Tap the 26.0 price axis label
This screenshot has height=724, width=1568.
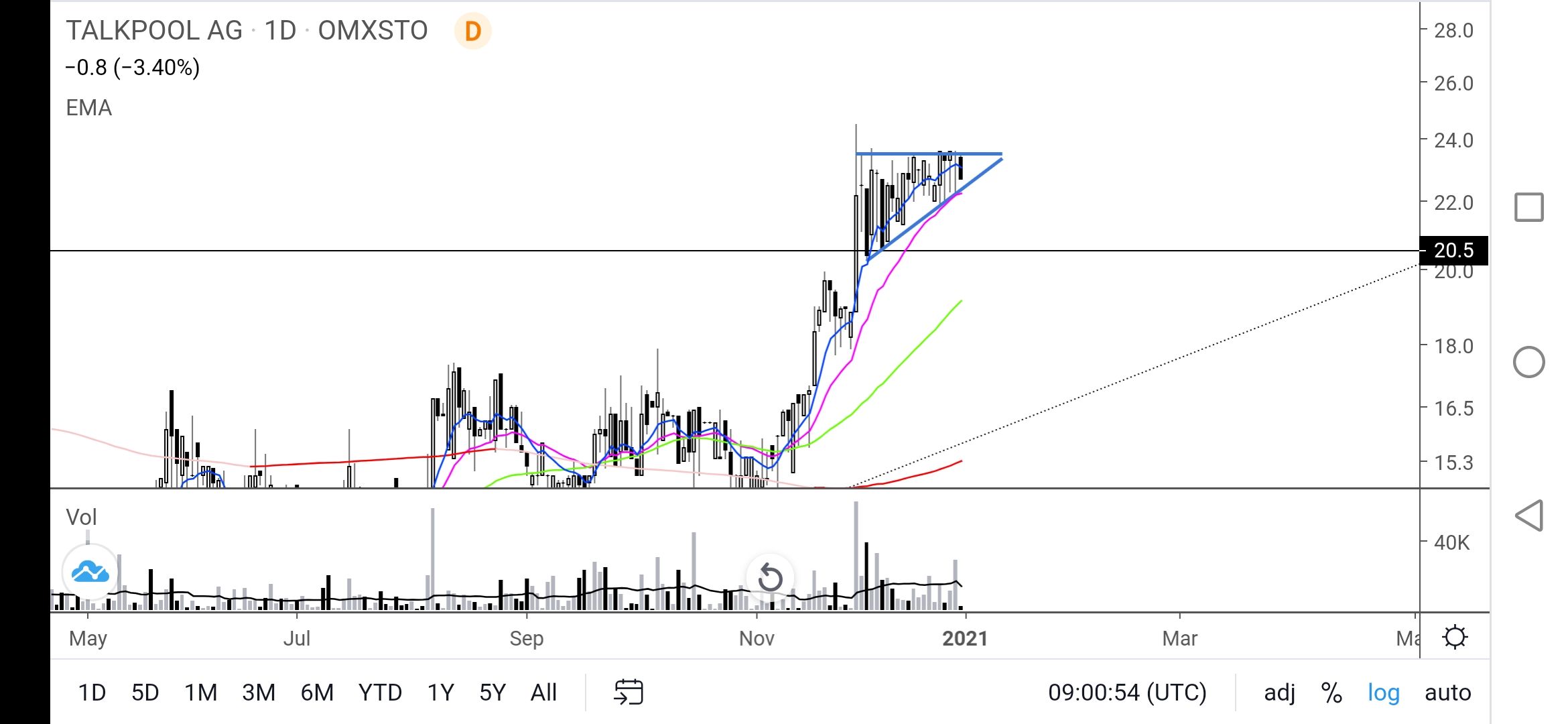(1453, 83)
